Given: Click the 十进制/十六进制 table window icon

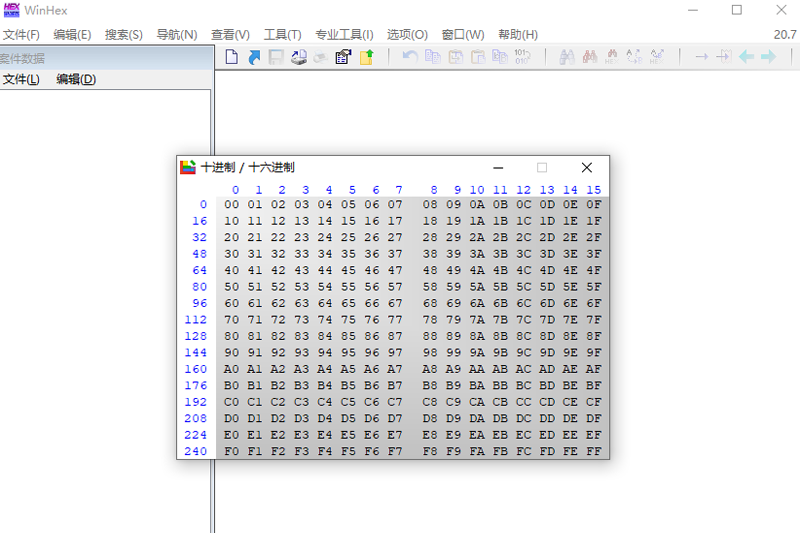Looking at the screenshot, I should click(188, 167).
